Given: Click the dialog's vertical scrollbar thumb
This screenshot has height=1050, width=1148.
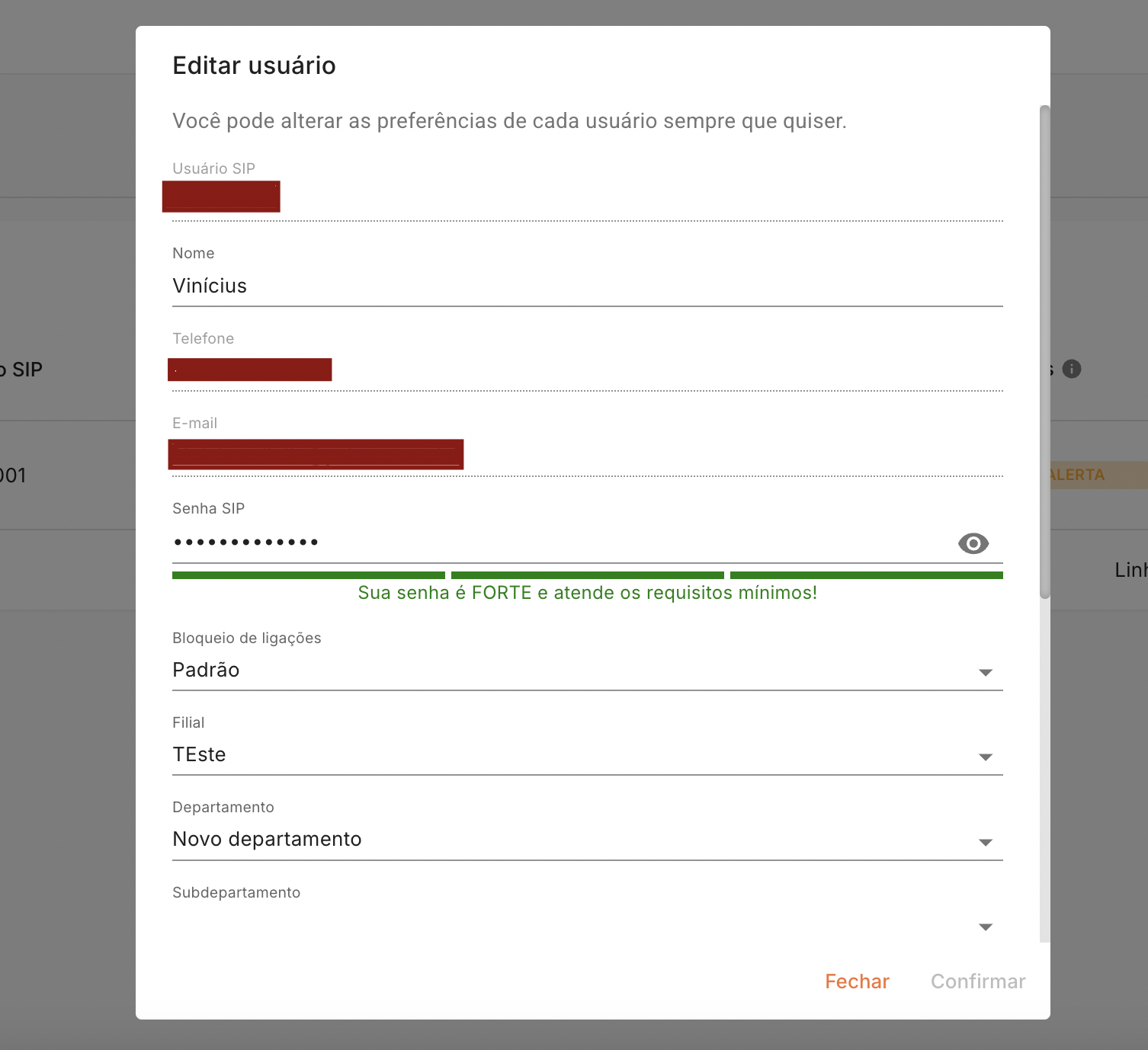Looking at the screenshot, I should 1045,351.
